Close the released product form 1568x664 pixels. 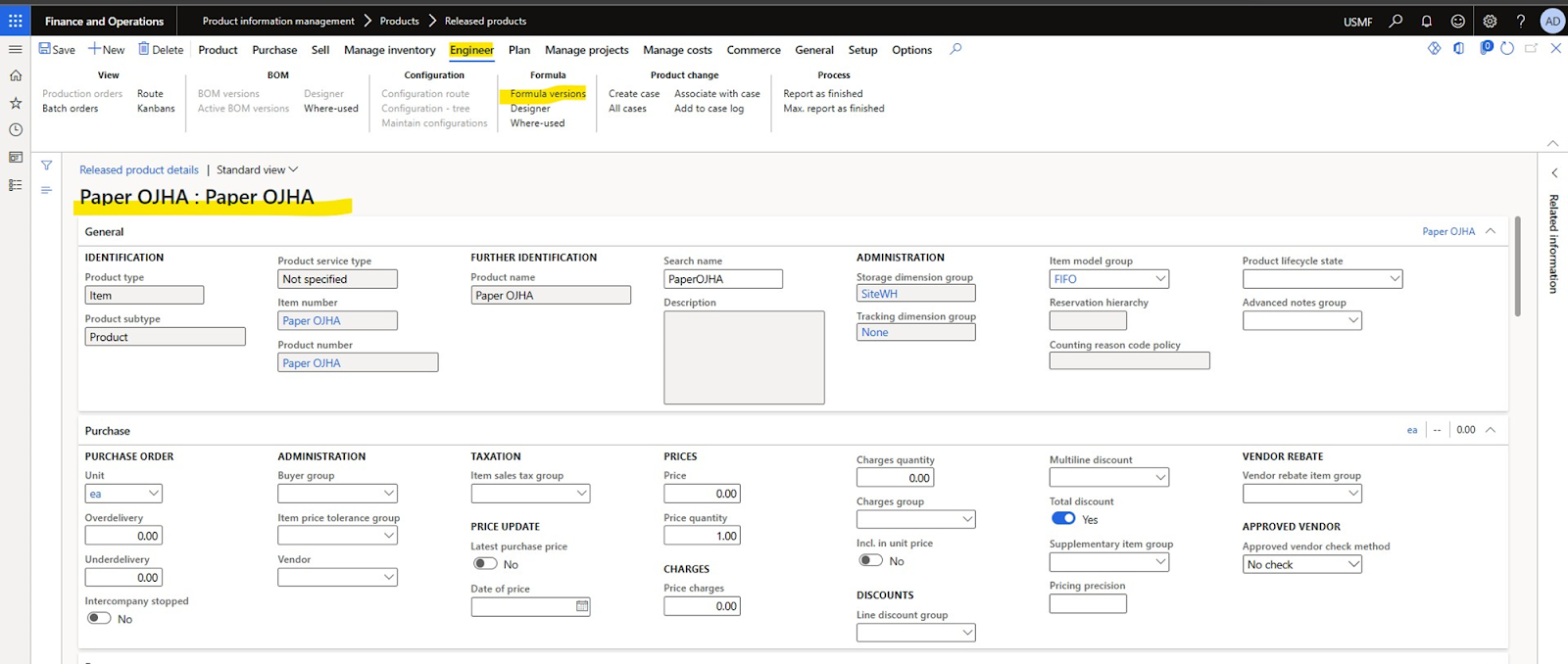(x=1555, y=48)
